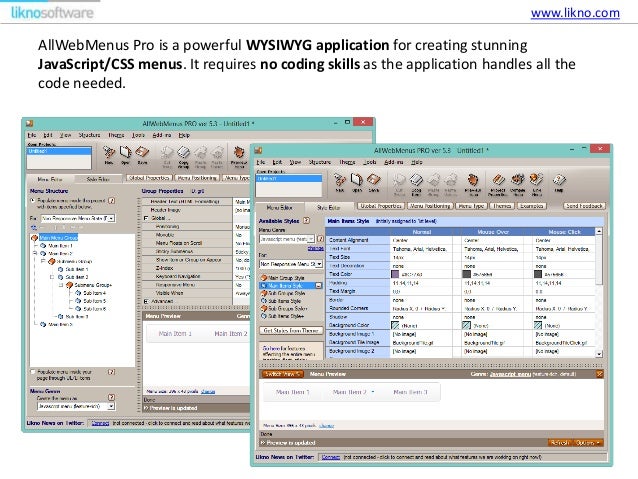Image resolution: width=638 pixels, height=479 pixels.
Task: Click Cut Item icon in front window toolbar
Action: coord(399,183)
